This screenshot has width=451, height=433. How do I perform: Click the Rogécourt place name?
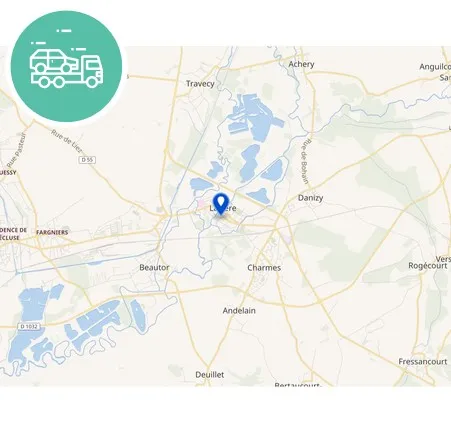[x=428, y=266]
